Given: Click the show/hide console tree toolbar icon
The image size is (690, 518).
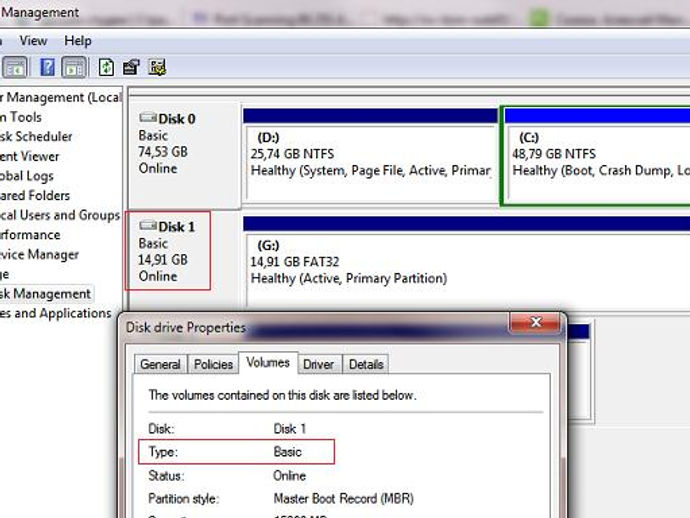Looking at the screenshot, I should 15,67.
